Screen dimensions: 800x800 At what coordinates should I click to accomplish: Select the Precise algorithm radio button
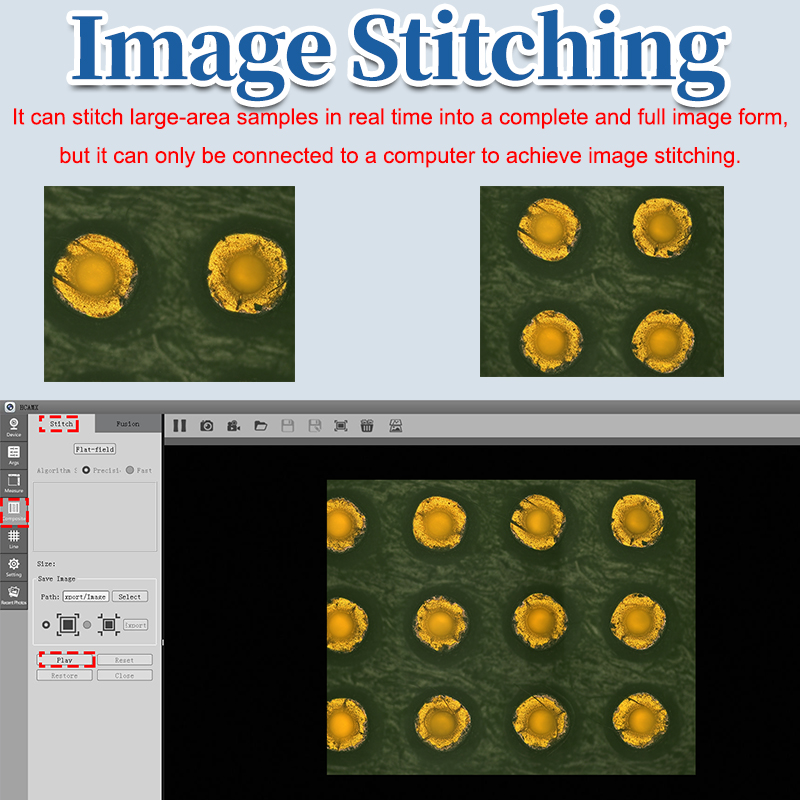(87, 469)
